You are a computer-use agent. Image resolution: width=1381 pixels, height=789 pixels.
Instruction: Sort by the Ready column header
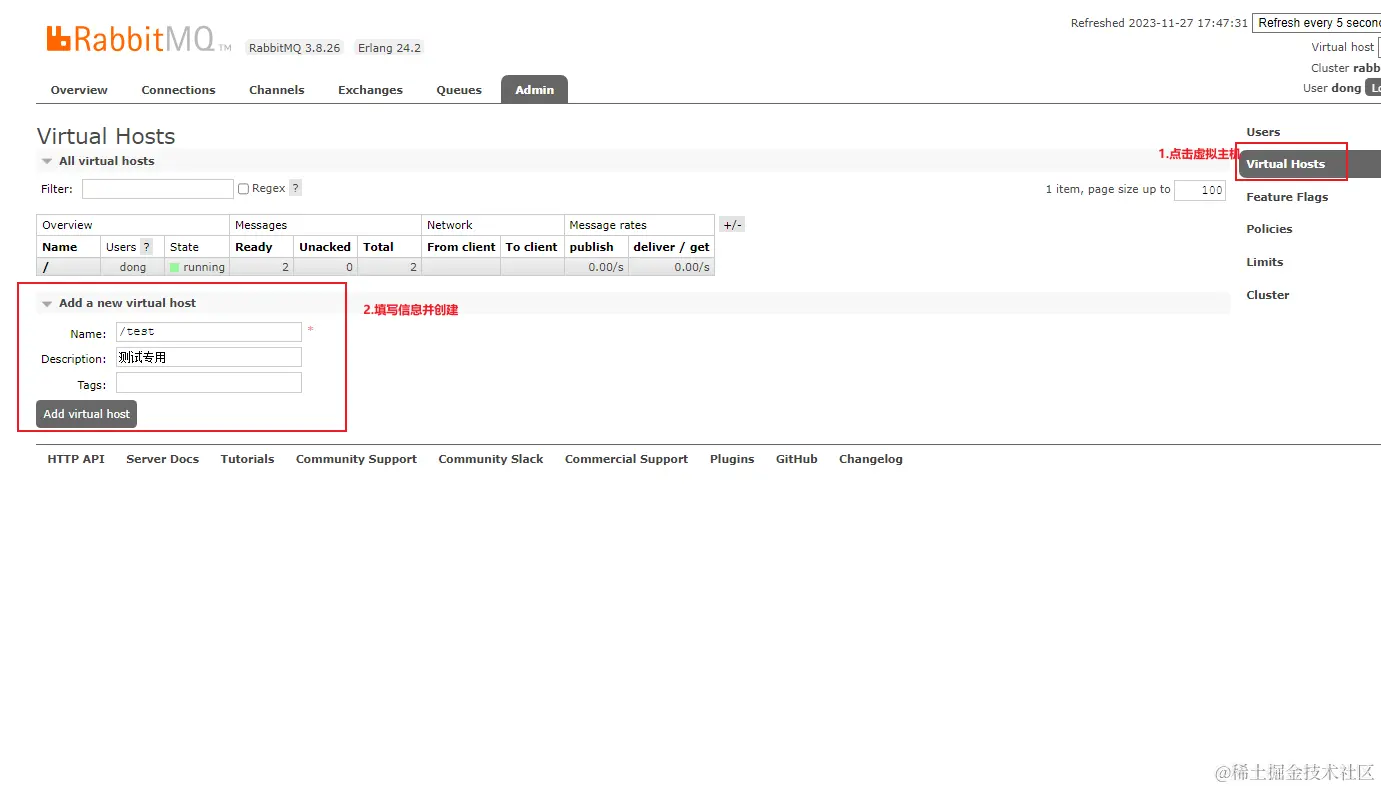[254, 247]
